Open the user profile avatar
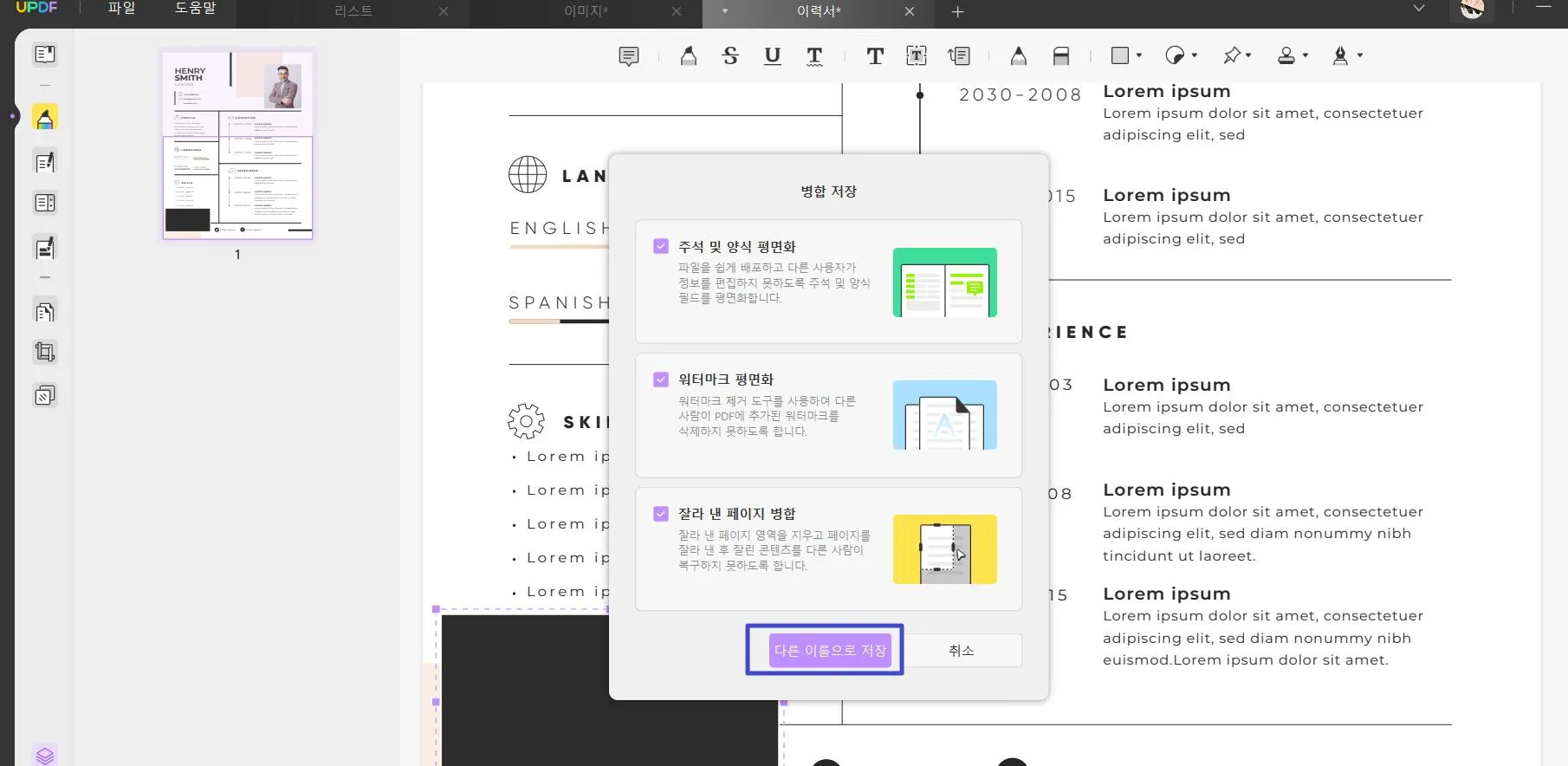1568x766 pixels. [1472, 10]
